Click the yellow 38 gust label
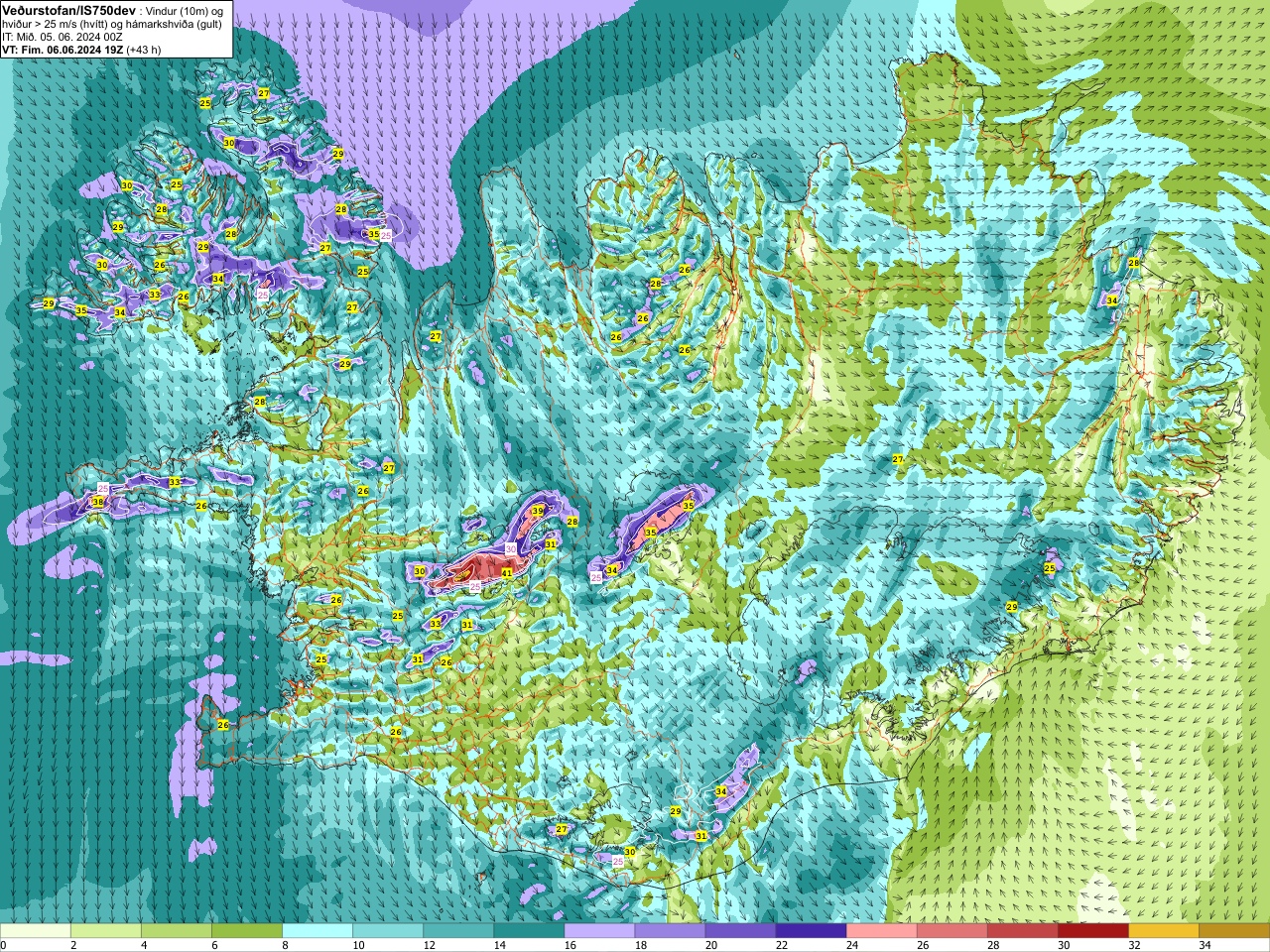The image size is (1270, 952). coord(97,502)
